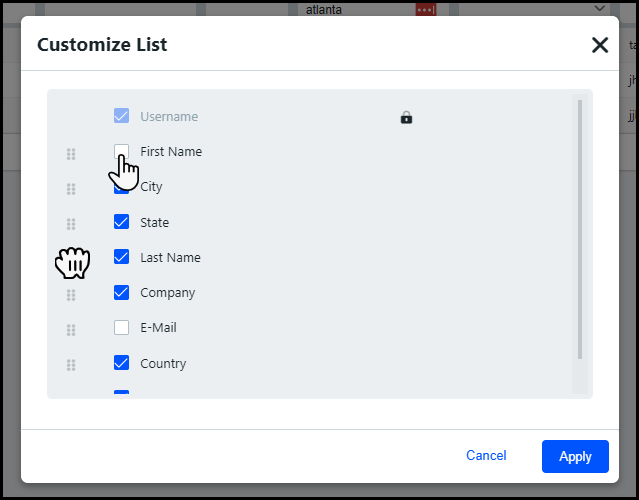Select the State row drag handle
This screenshot has width=639, height=500.
[x=71, y=224]
